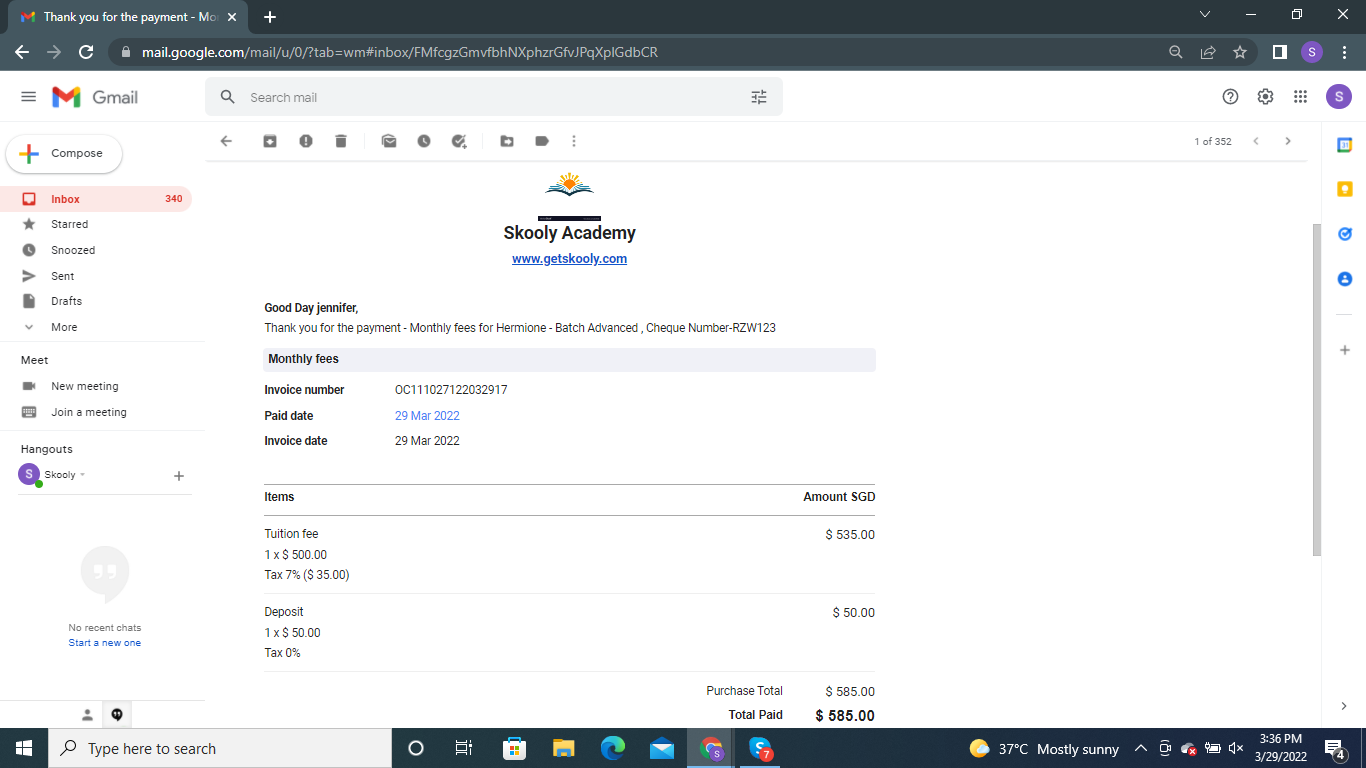Hide the side panel chevron
Viewport: 1366px width, 768px height.
click(1344, 706)
